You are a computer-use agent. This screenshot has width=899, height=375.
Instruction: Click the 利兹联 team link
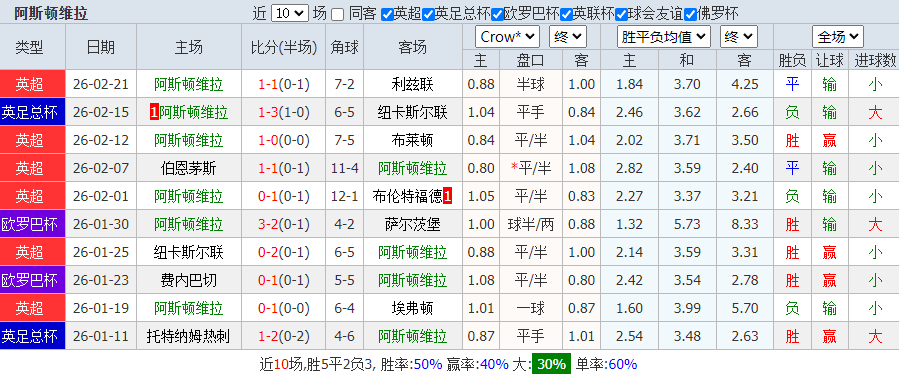[x=413, y=84]
